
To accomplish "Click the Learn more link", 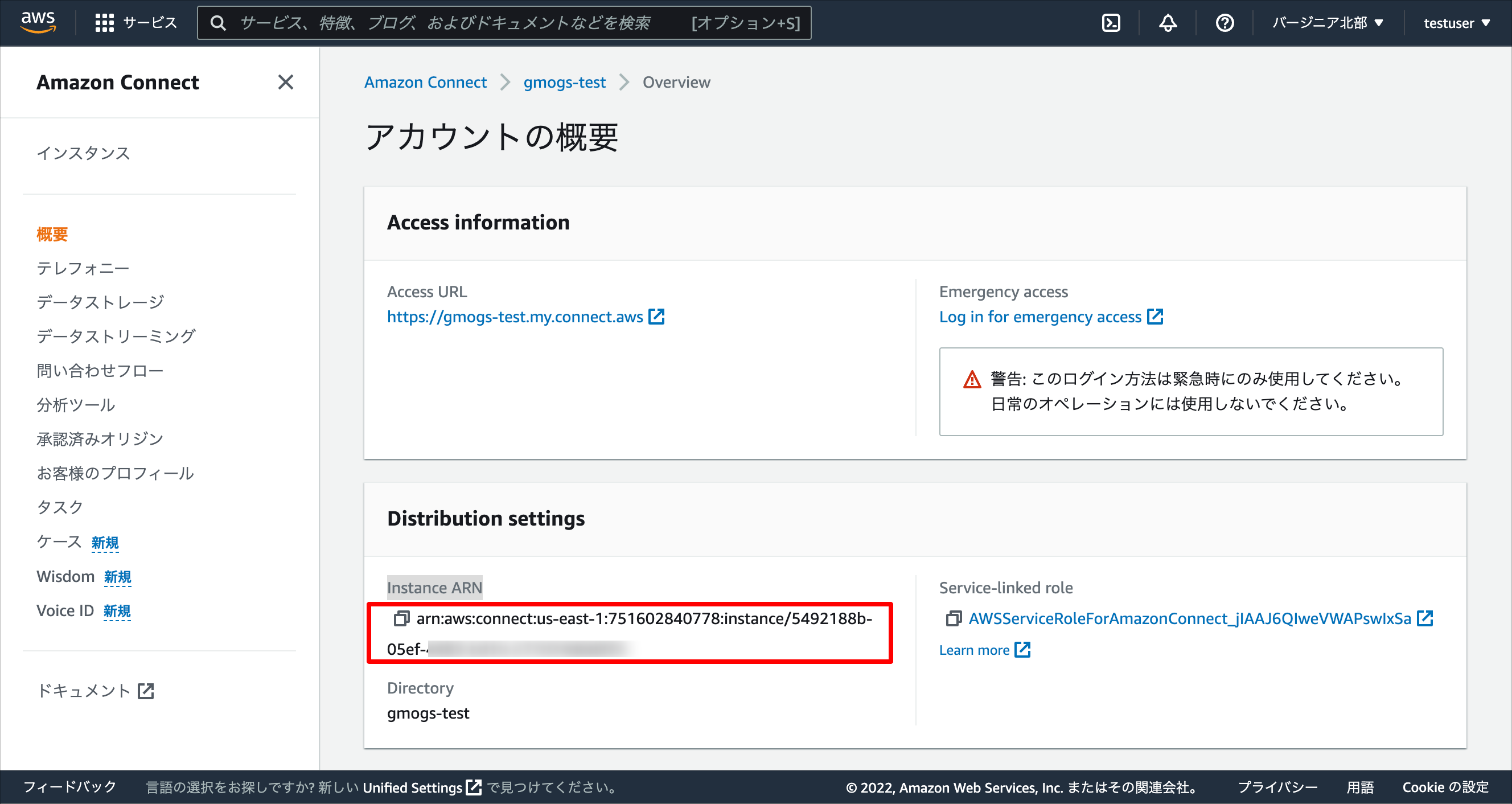I will (975, 650).
